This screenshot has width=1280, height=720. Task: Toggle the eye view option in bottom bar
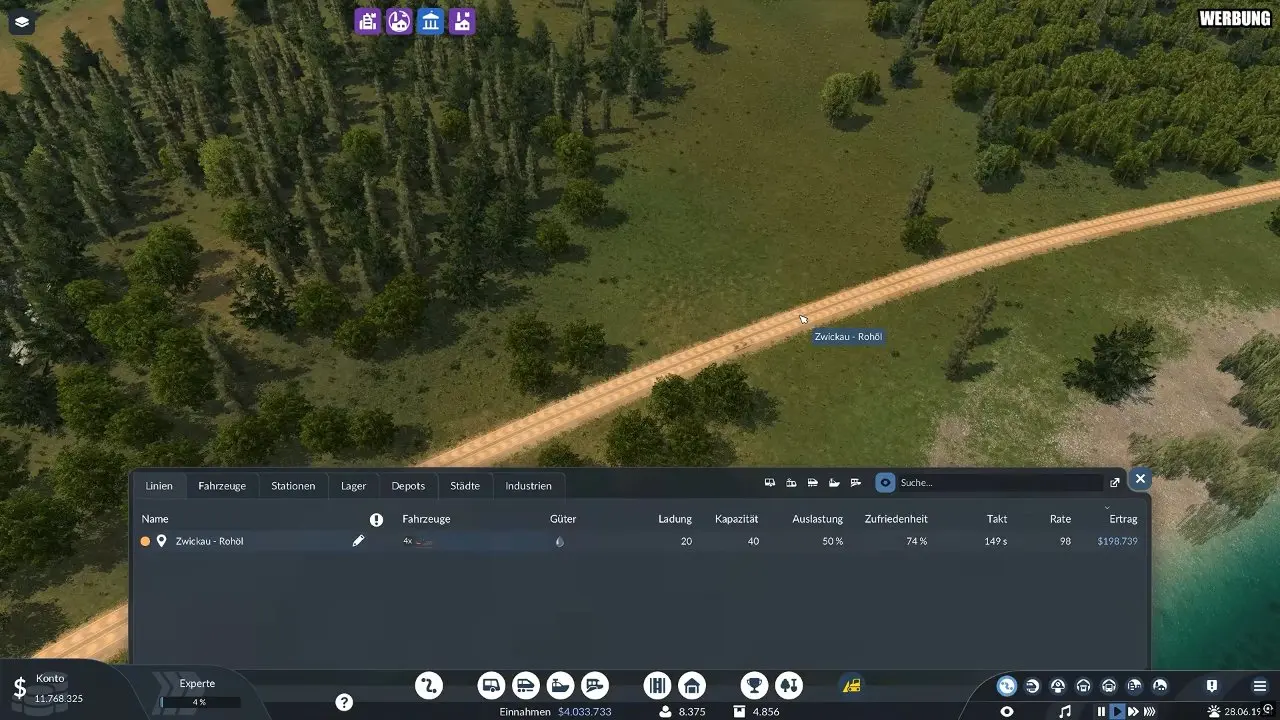point(1007,711)
